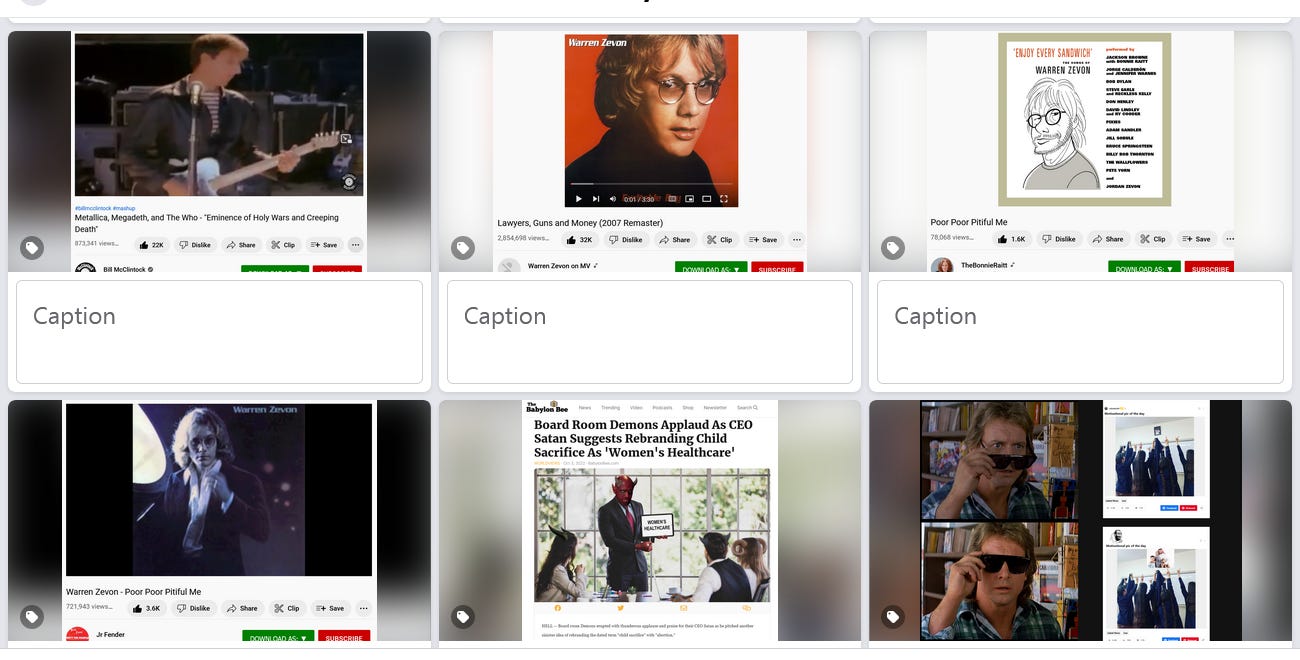Select Newsletter in the Babylon Bee menu
The image size is (1300, 660).
[715, 408]
